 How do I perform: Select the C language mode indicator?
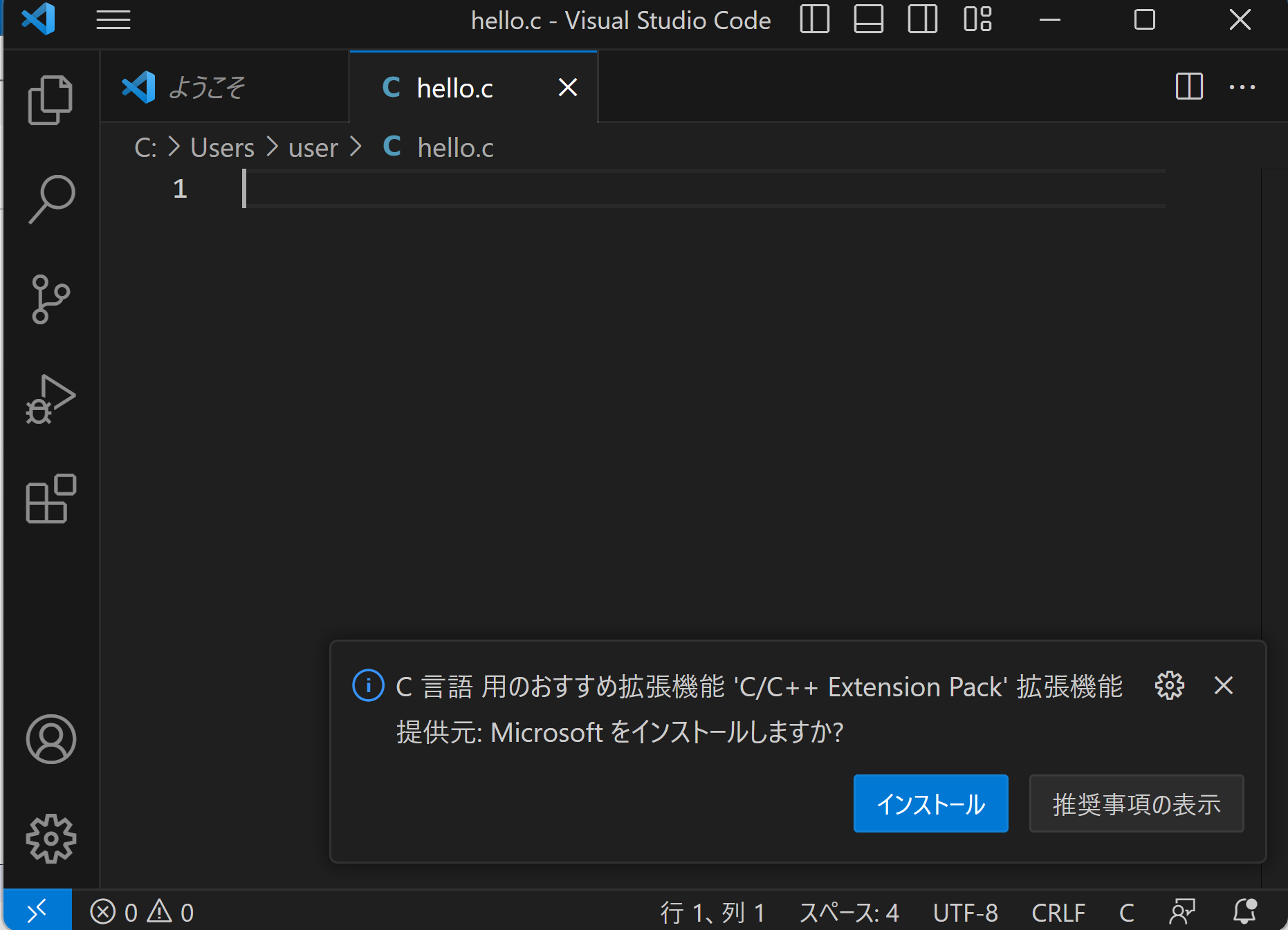point(1126,912)
